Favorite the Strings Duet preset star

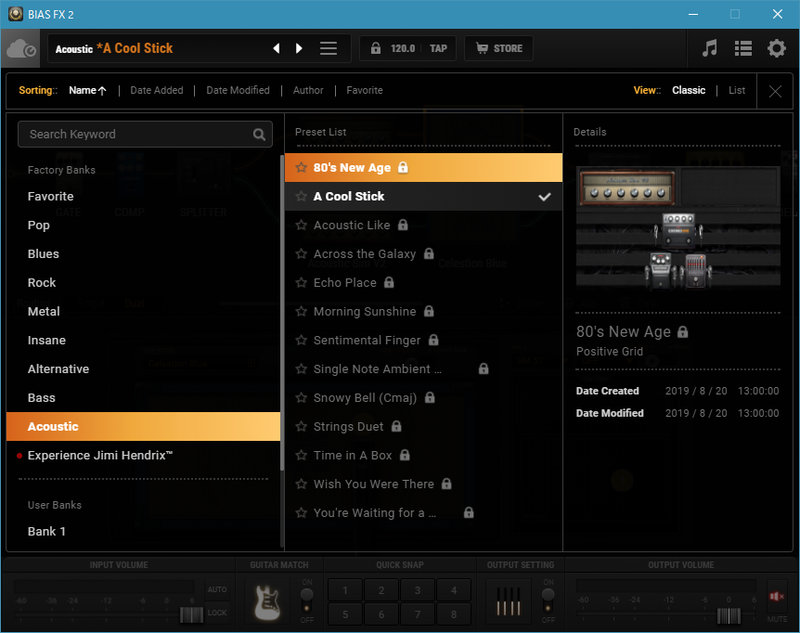pos(302,426)
